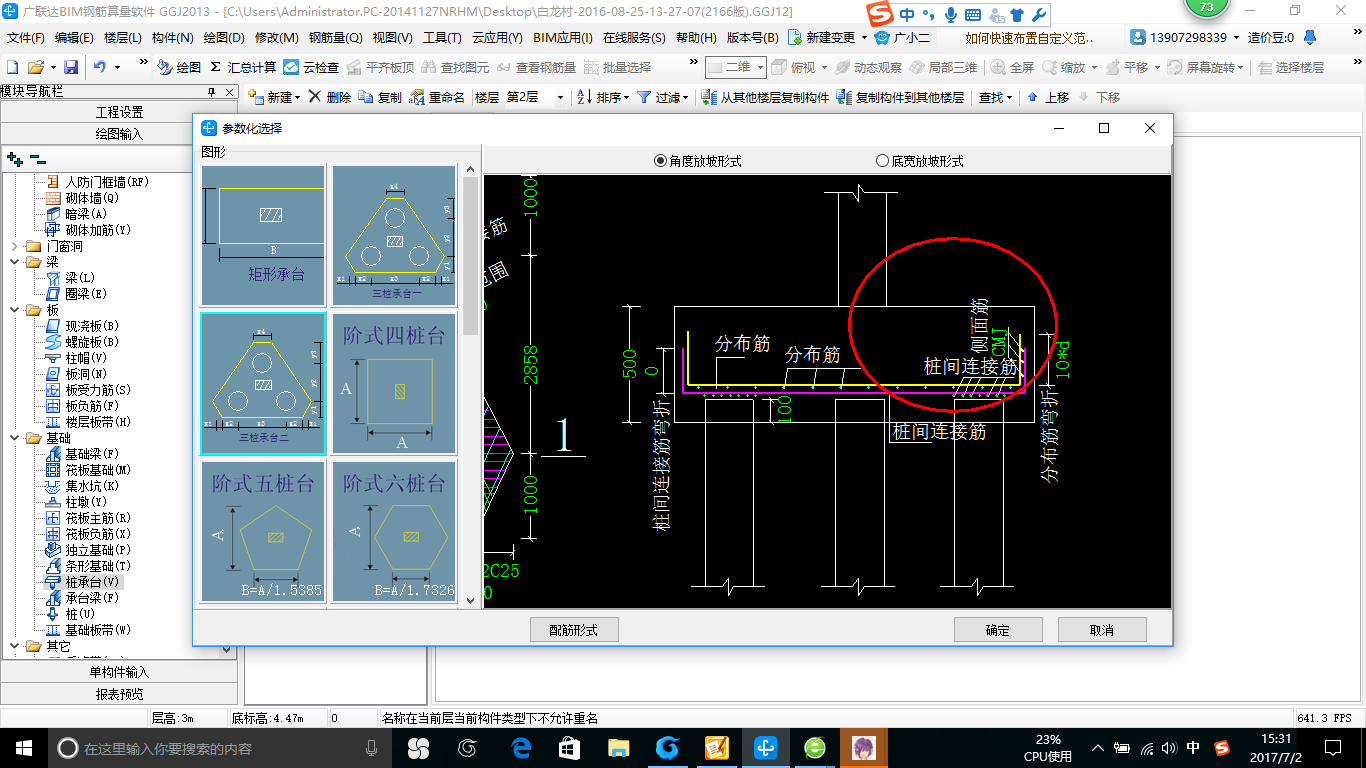Select 三桩承台一 thumbnail
The width and height of the screenshot is (1366, 768).
point(394,236)
